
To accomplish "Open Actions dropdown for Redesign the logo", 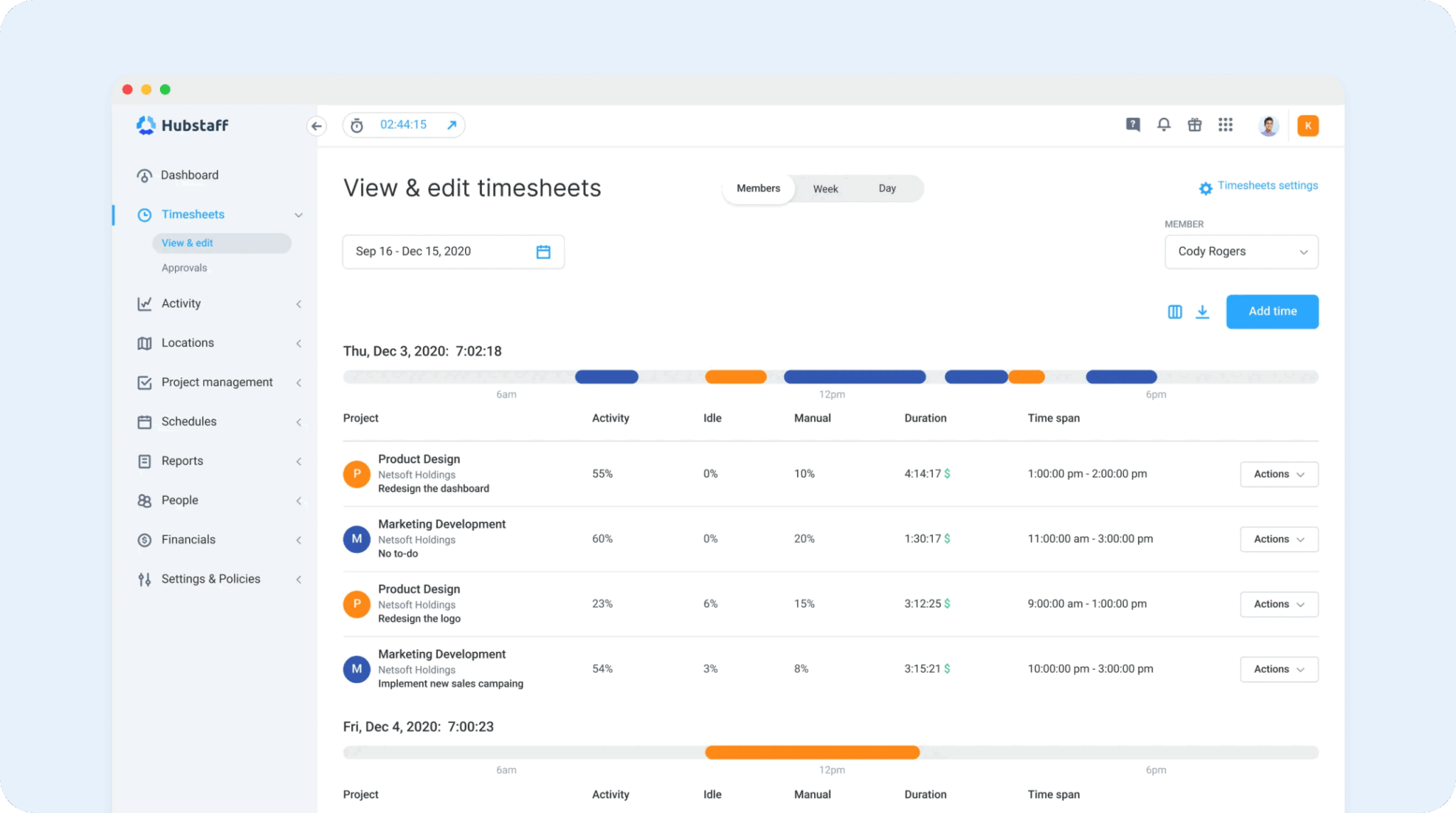I will pos(1279,604).
